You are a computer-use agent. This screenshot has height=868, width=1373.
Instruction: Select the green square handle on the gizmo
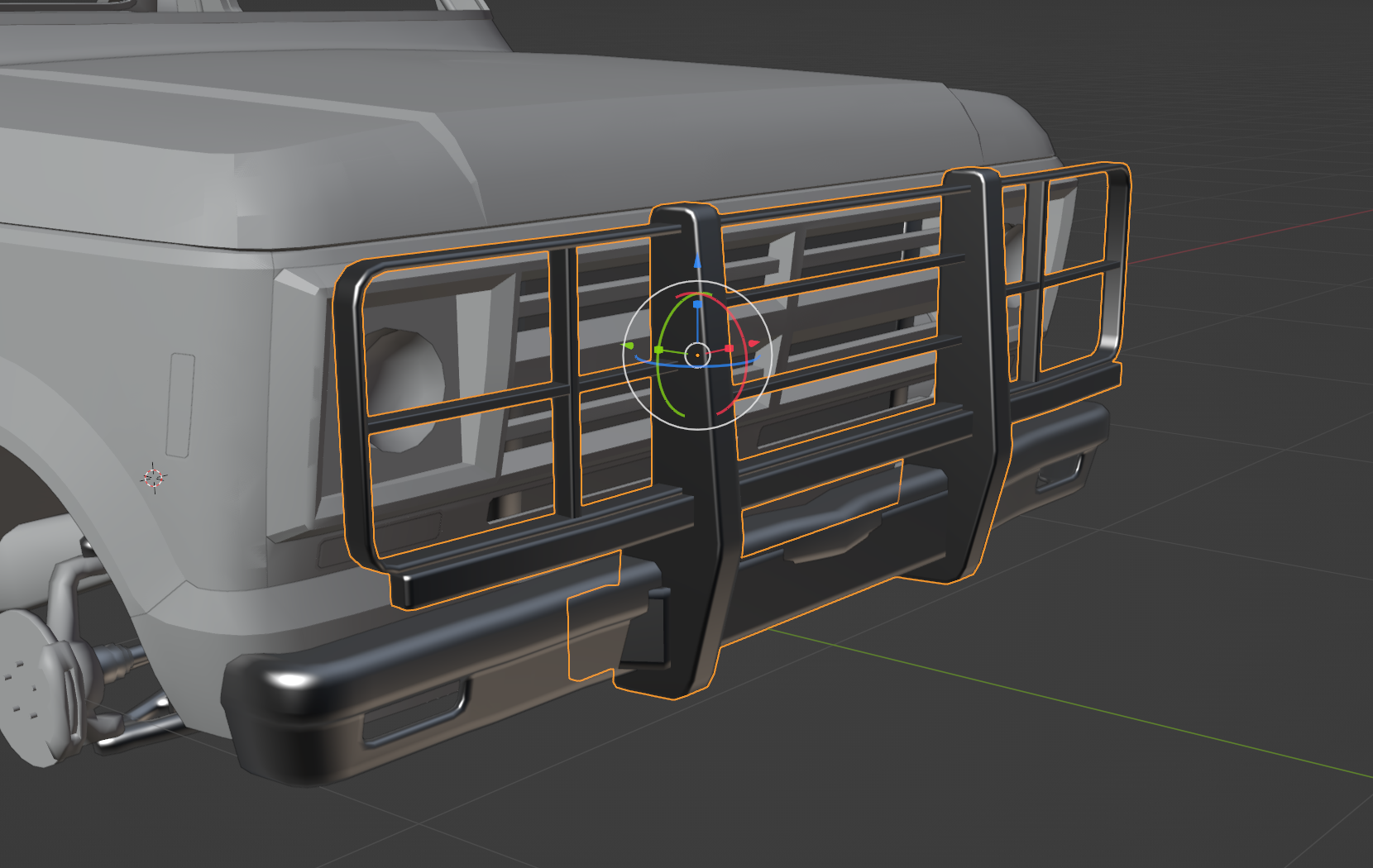(659, 350)
